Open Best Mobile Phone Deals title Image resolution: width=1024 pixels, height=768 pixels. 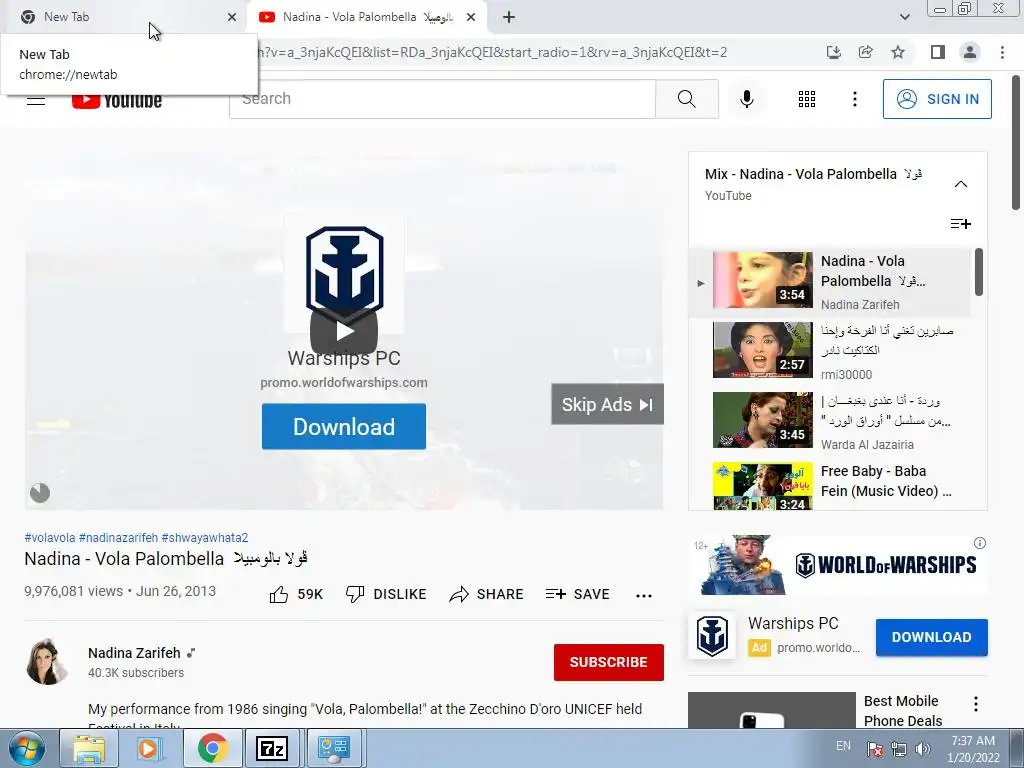[x=903, y=711]
